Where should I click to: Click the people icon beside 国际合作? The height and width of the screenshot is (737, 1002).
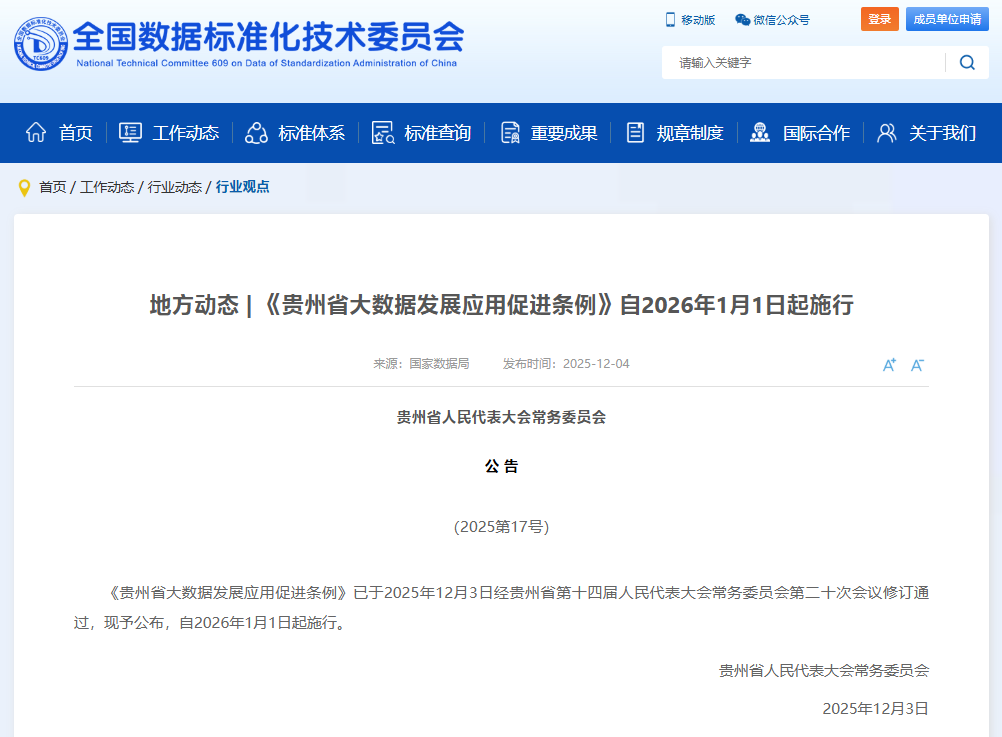[x=759, y=131]
